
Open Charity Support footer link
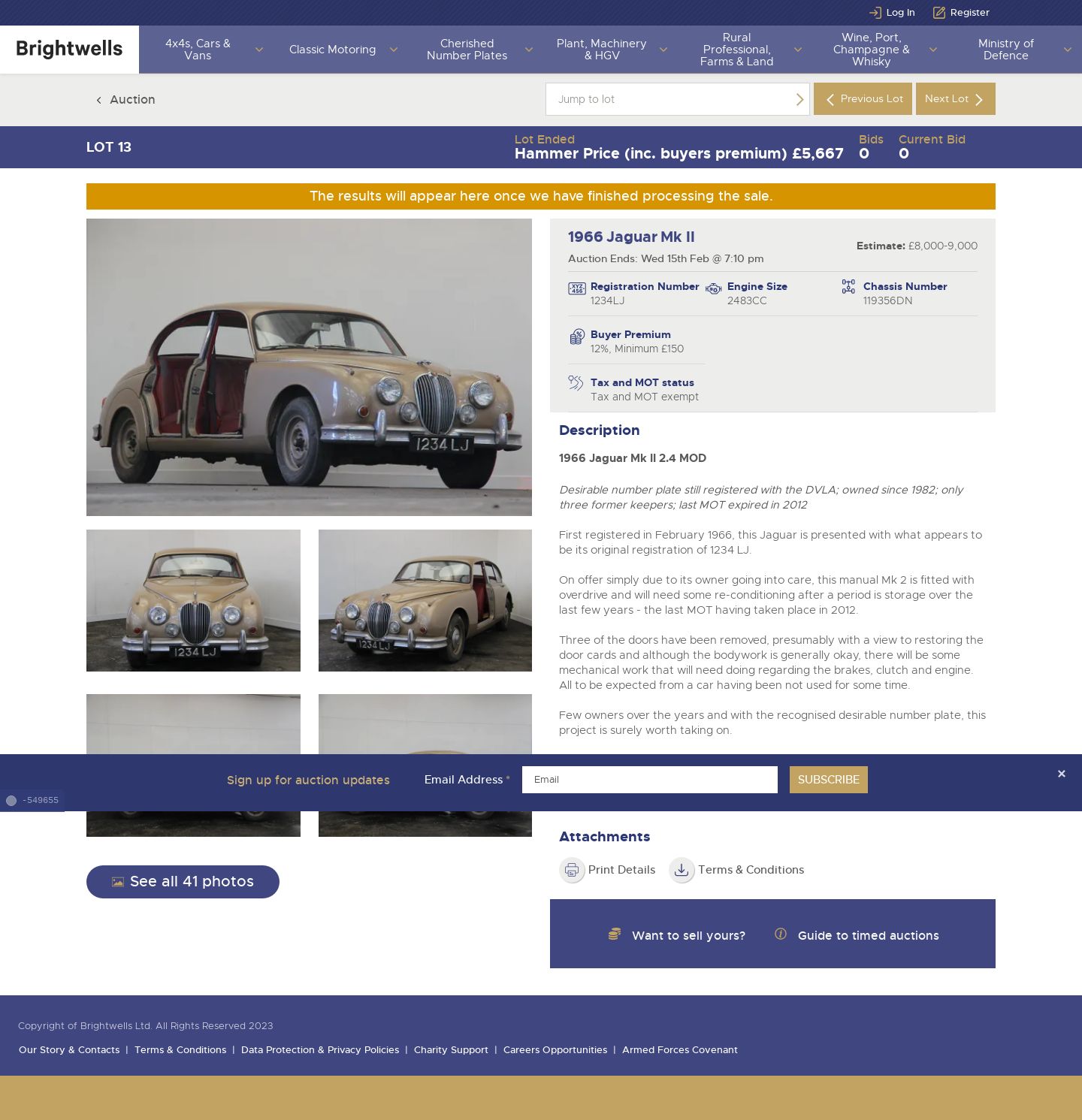point(451,1050)
